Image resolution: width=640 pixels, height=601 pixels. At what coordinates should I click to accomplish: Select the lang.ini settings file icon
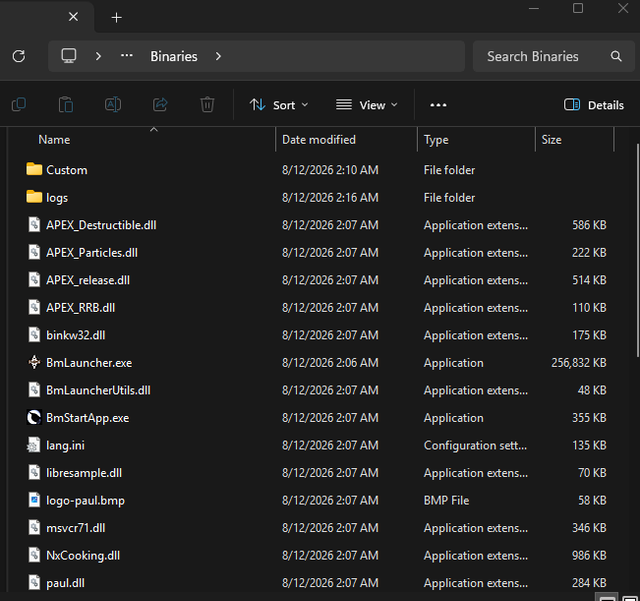(x=34, y=445)
